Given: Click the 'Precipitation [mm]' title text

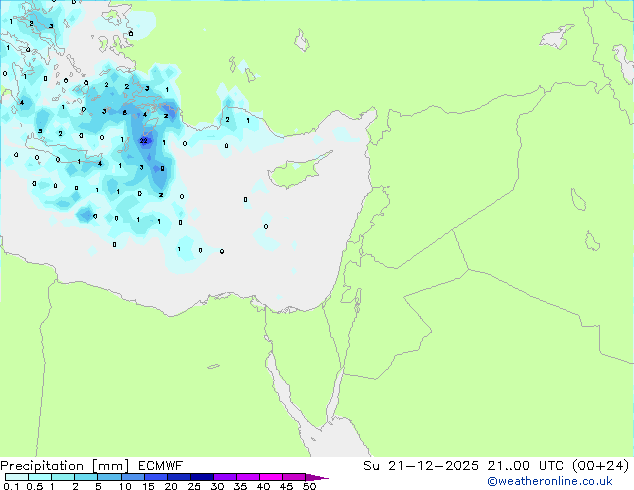Looking at the screenshot, I should click(65, 466).
